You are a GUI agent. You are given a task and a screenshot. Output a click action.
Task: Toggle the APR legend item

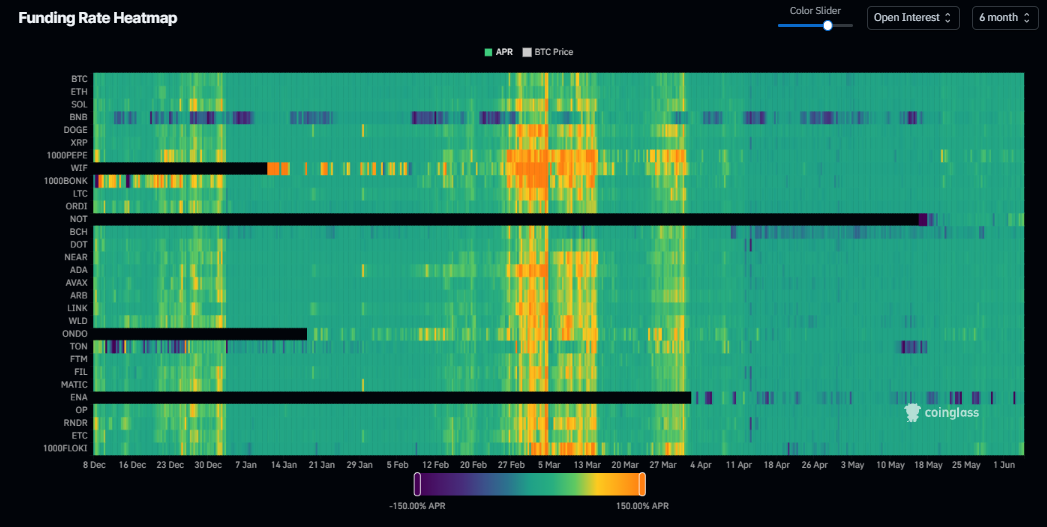pos(499,51)
